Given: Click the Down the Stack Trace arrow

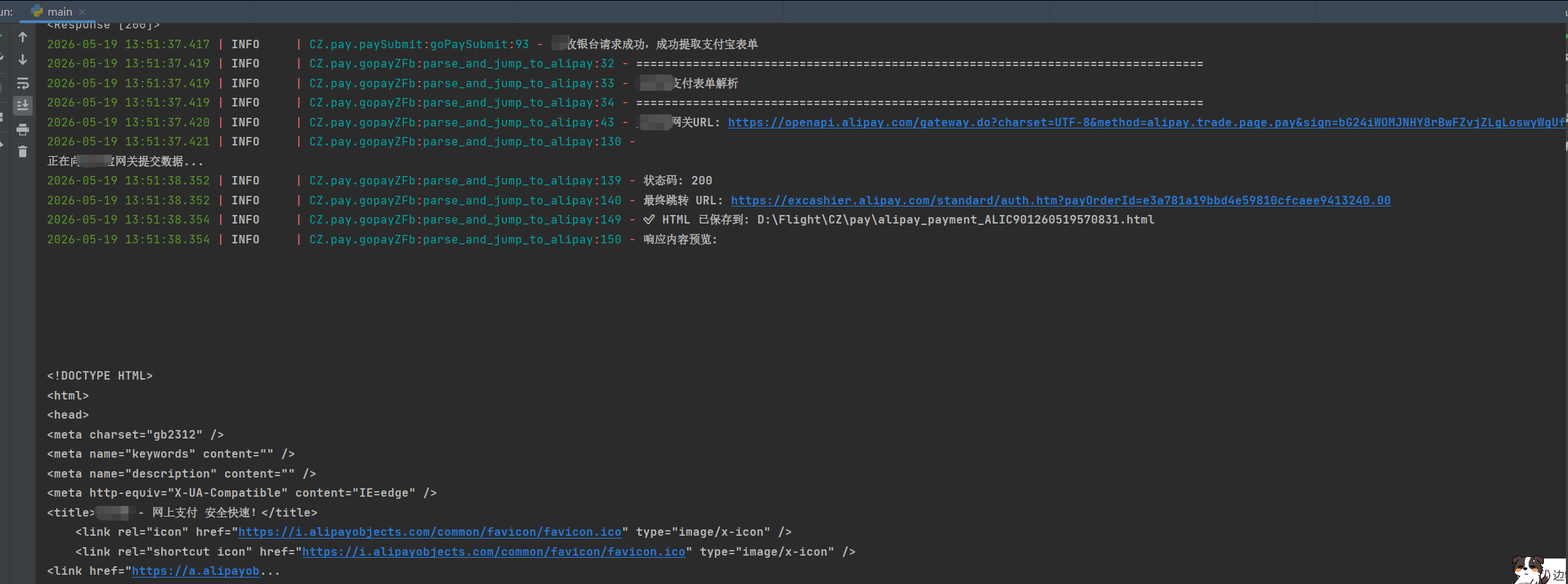Looking at the screenshot, I should coord(23,60).
